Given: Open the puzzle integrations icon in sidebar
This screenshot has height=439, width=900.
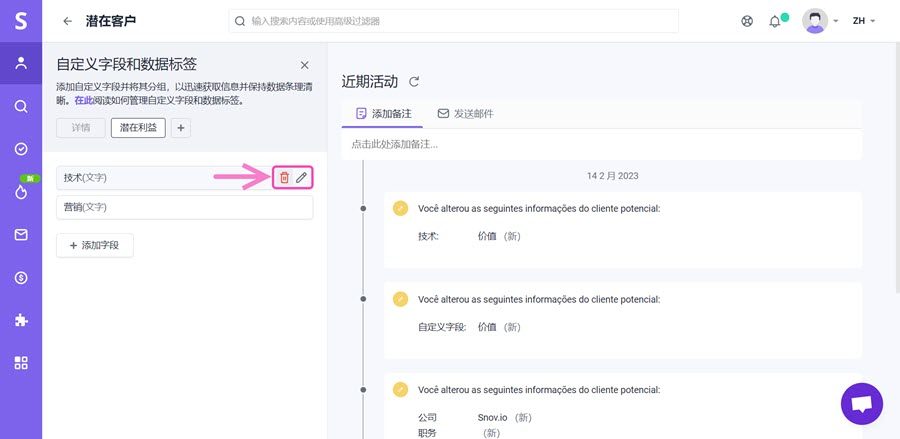Looking at the screenshot, I should click(21, 320).
